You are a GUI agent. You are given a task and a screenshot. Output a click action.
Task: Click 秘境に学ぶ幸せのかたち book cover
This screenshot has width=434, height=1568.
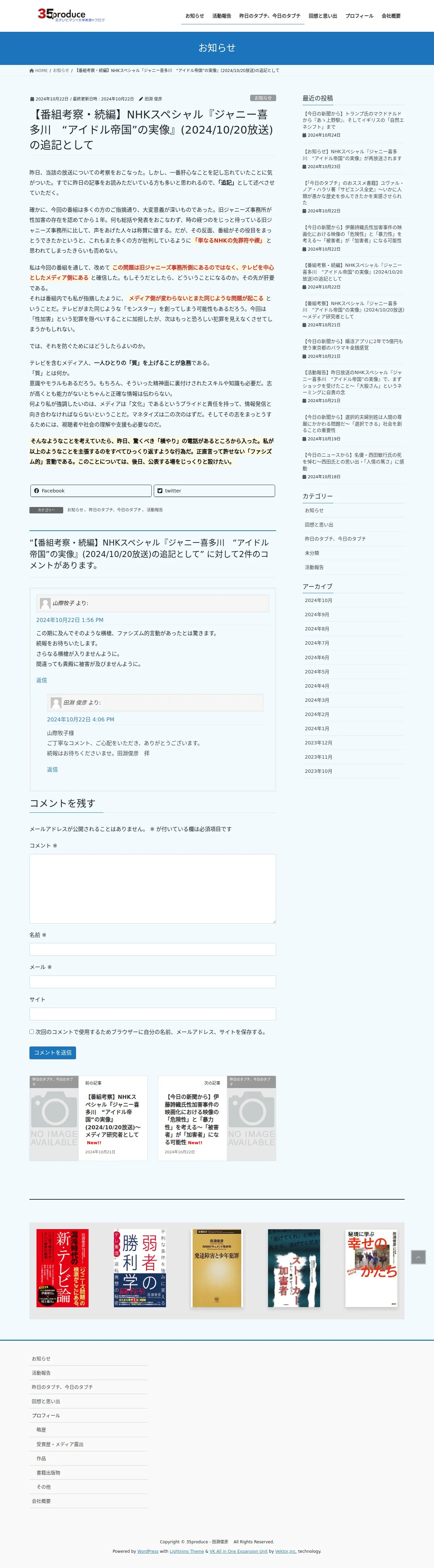click(371, 1268)
